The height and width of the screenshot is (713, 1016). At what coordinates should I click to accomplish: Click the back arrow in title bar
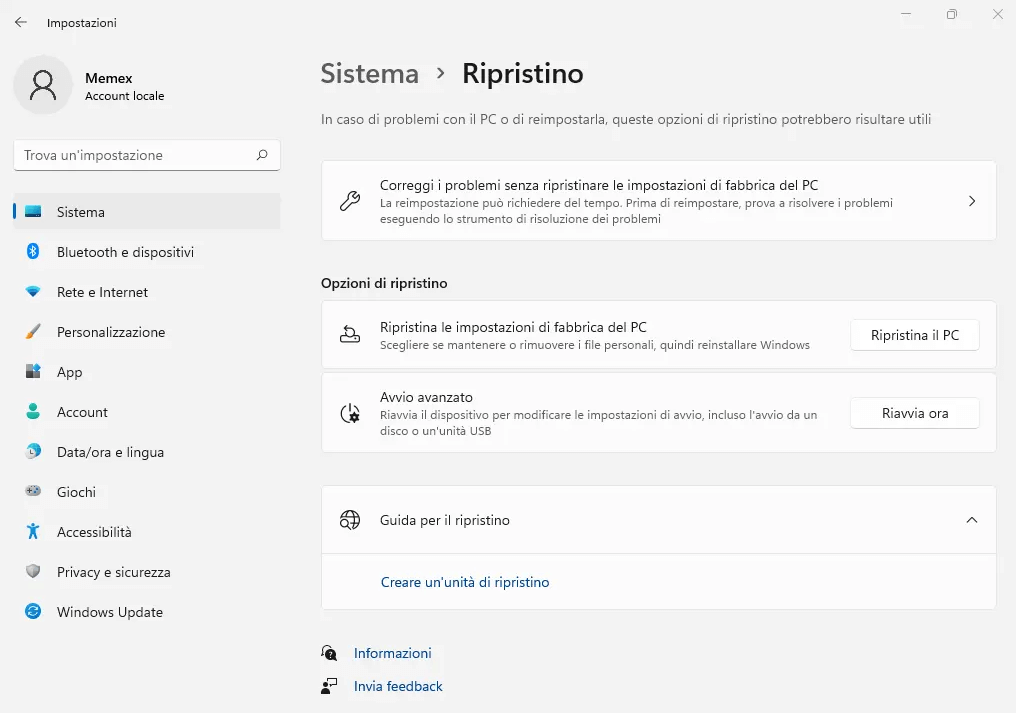point(21,22)
